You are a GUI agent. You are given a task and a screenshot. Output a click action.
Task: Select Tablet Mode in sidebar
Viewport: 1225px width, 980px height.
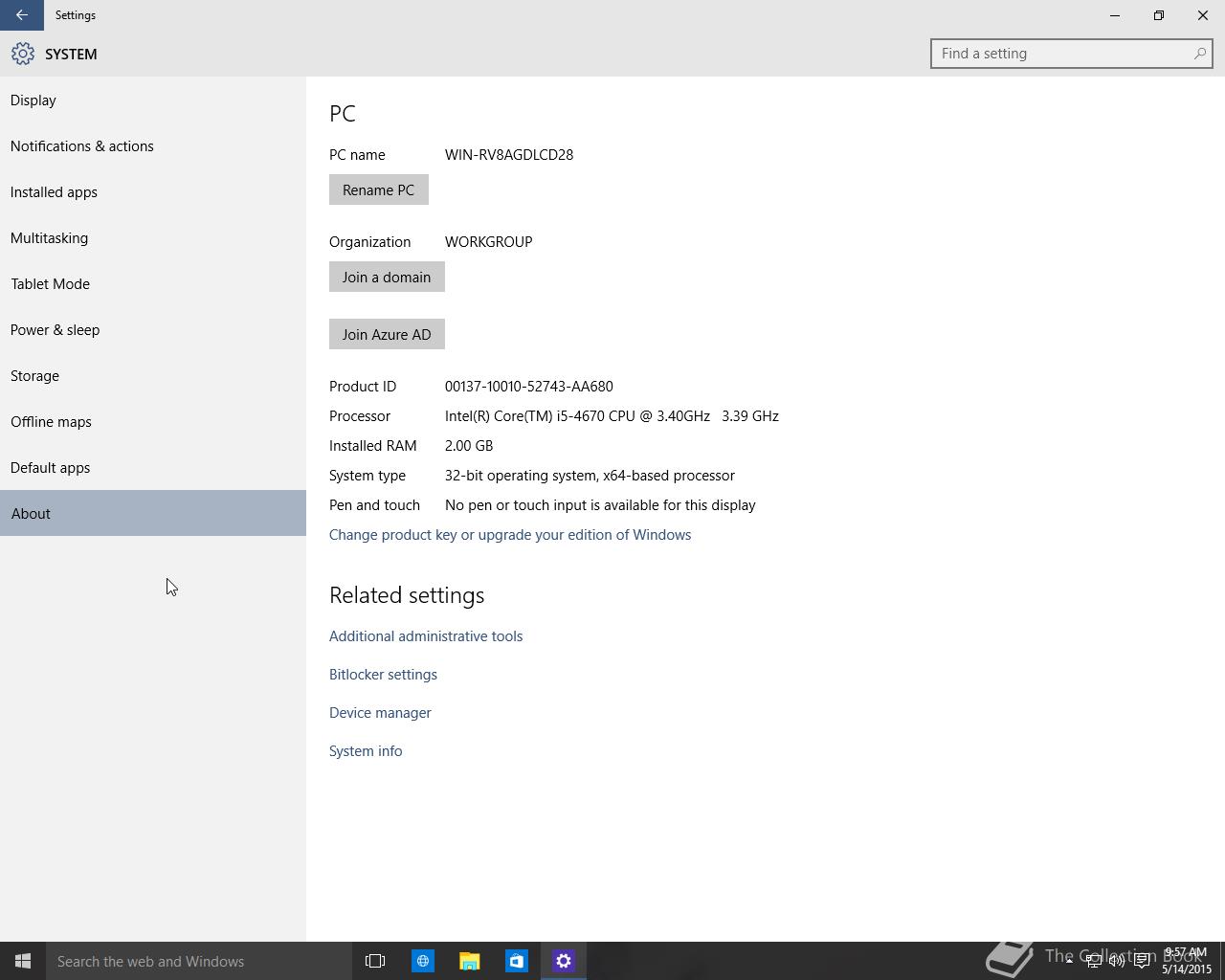pyautogui.click(x=153, y=283)
